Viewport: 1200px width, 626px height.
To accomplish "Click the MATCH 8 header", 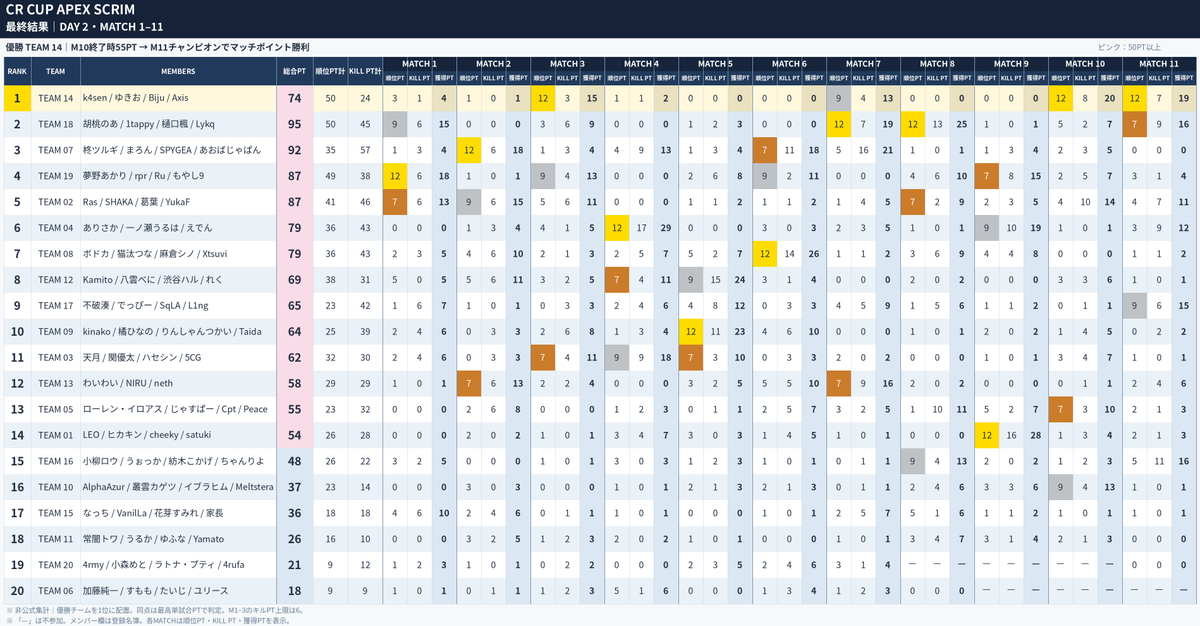I will click(x=937, y=63).
